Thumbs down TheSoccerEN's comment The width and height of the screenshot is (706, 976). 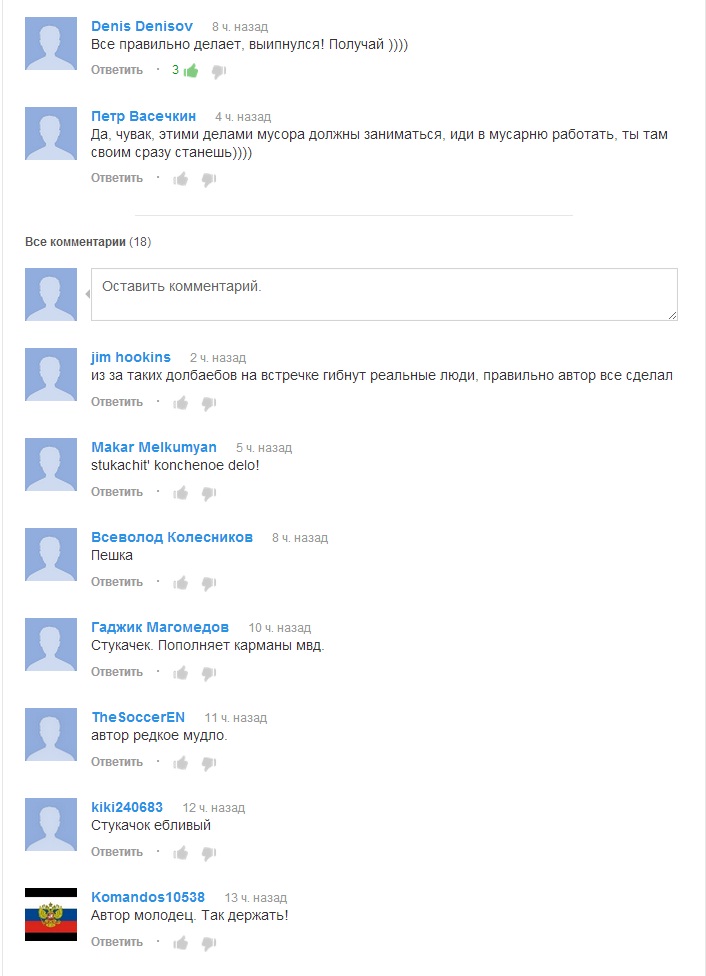[209, 763]
